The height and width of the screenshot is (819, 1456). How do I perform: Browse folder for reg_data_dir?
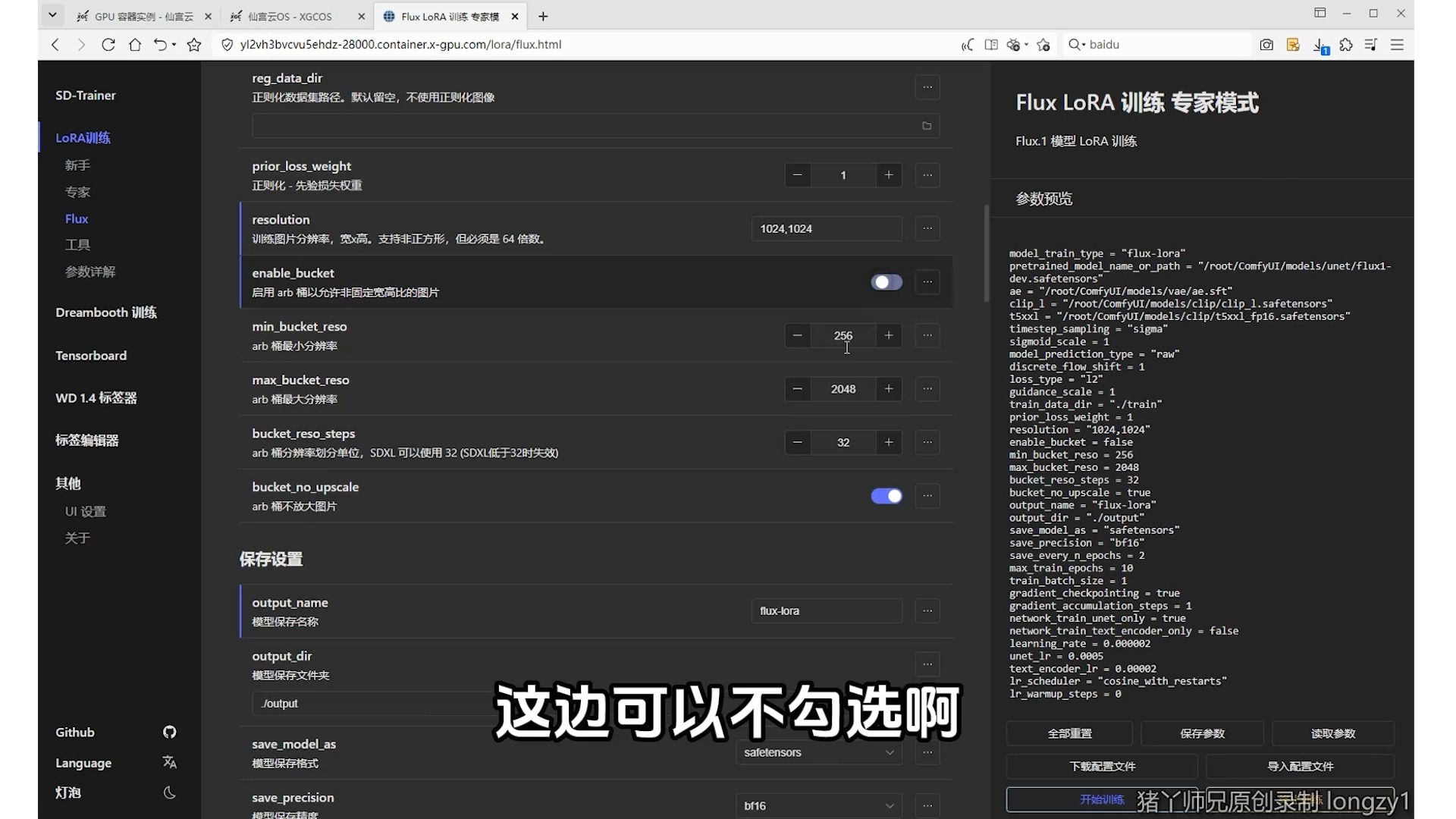point(927,126)
